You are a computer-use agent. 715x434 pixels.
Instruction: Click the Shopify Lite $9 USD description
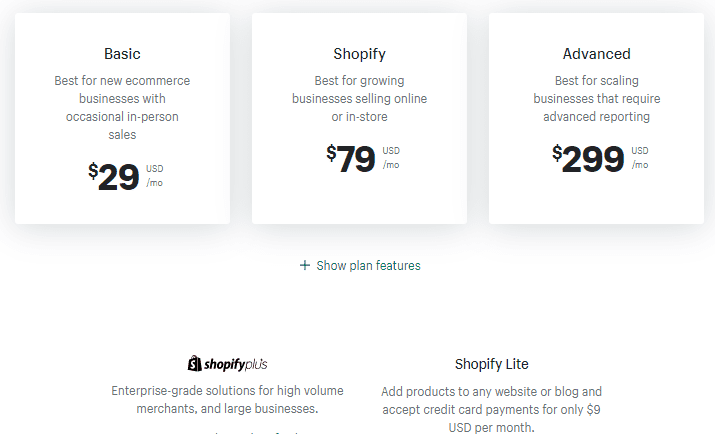point(492,409)
